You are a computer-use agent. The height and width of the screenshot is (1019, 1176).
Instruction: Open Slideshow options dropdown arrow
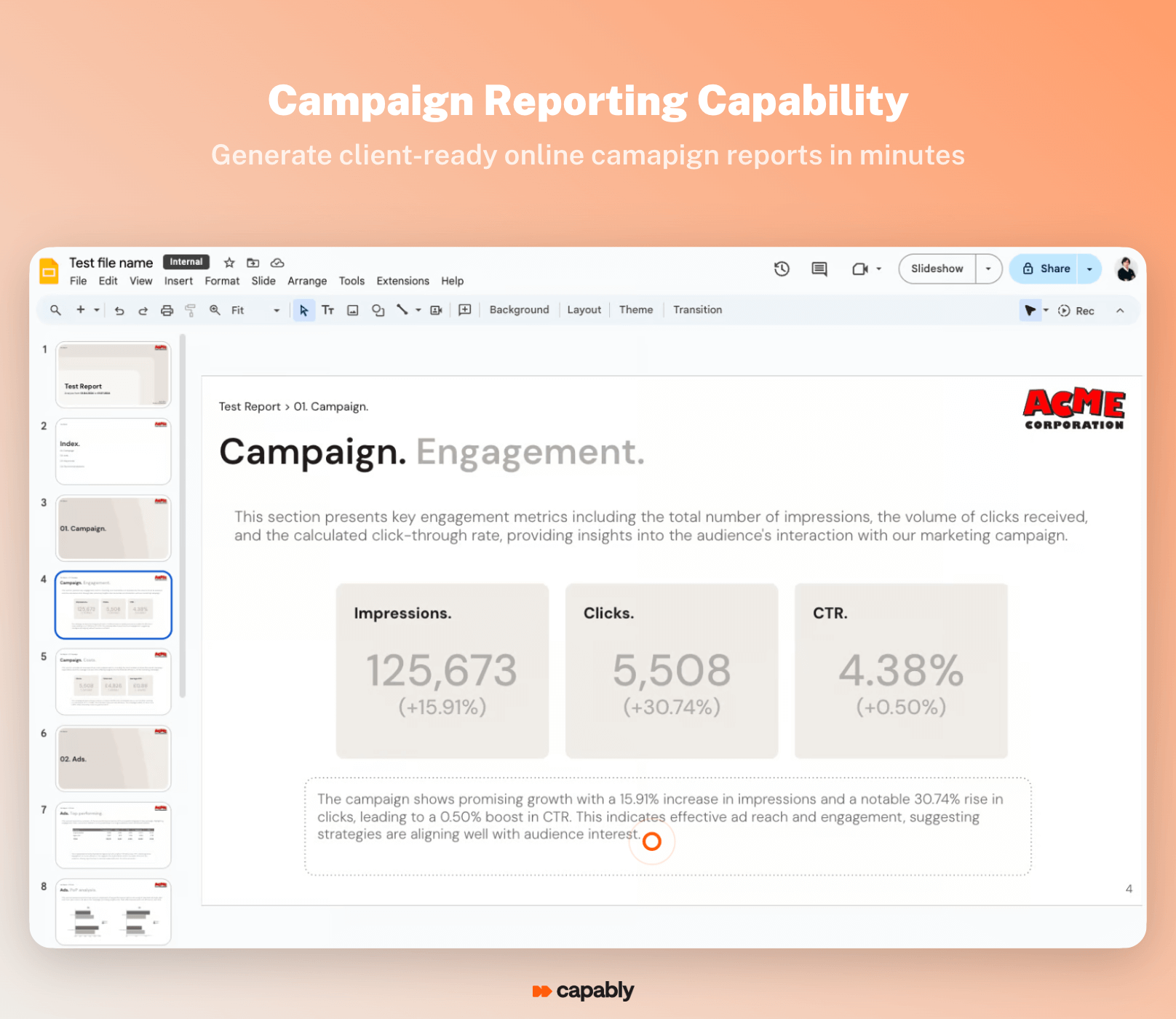point(988,269)
